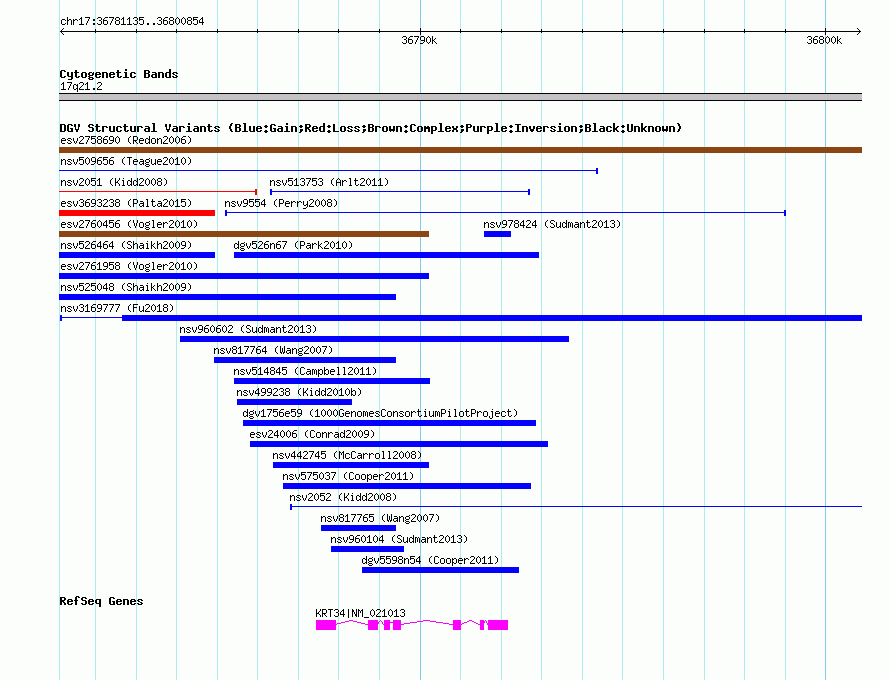Screen dimensions: 890x680
Task: Click the esv2760456 (Vogler2010) brown bar
Action: pos(244,234)
